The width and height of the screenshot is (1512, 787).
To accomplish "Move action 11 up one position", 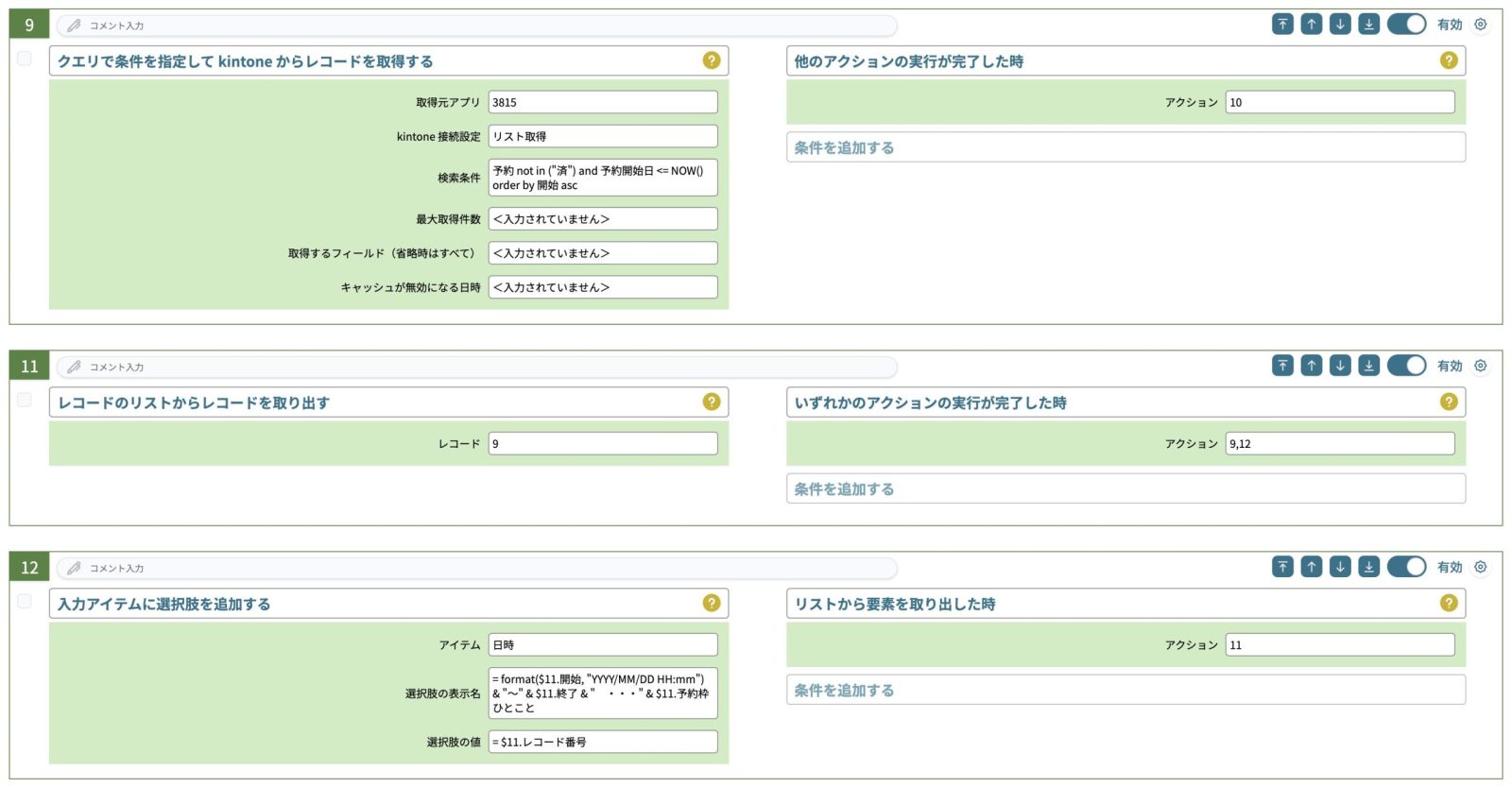I will [1311, 366].
